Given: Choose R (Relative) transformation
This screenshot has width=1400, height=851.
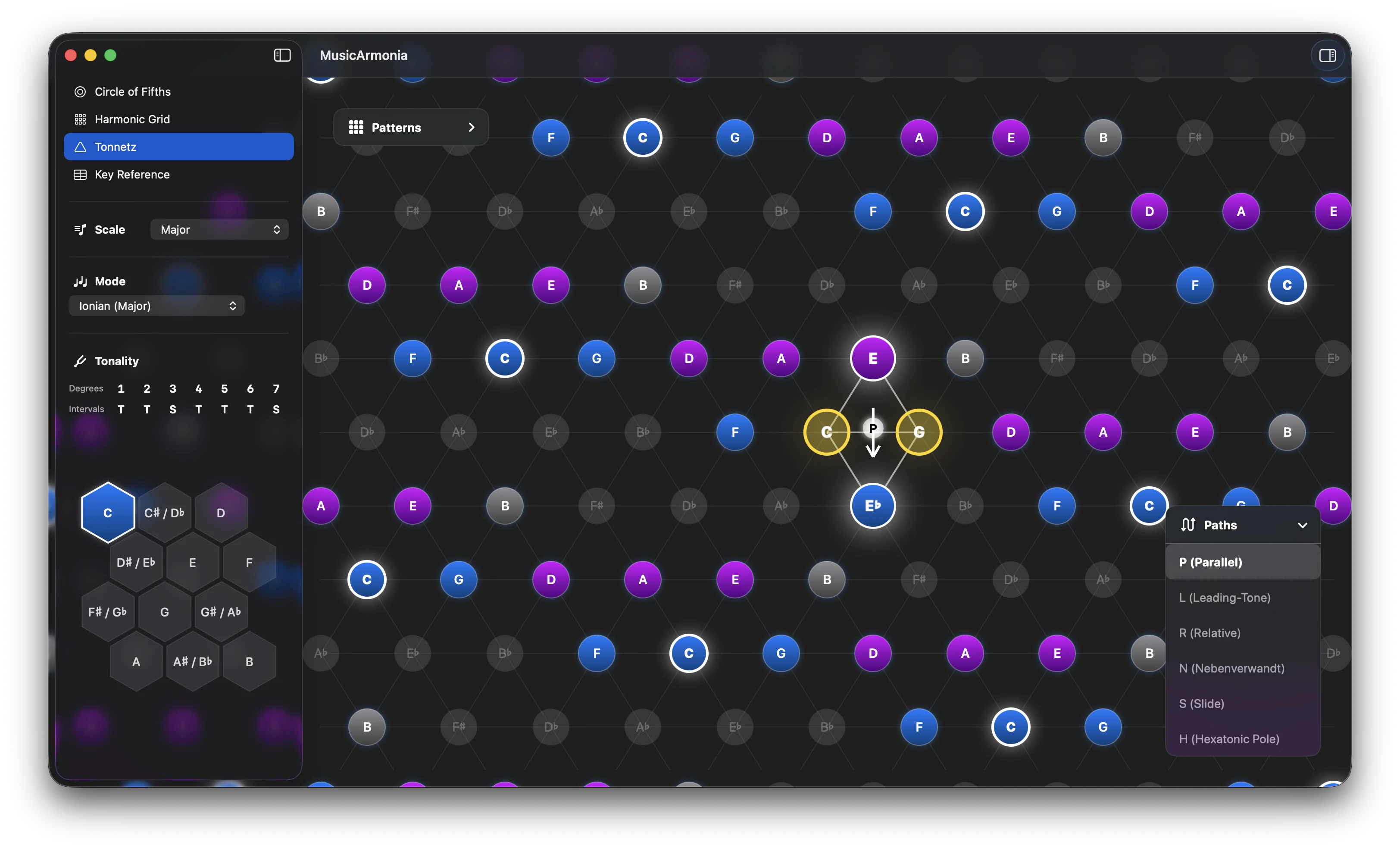Looking at the screenshot, I should click(x=1243, y=632).
